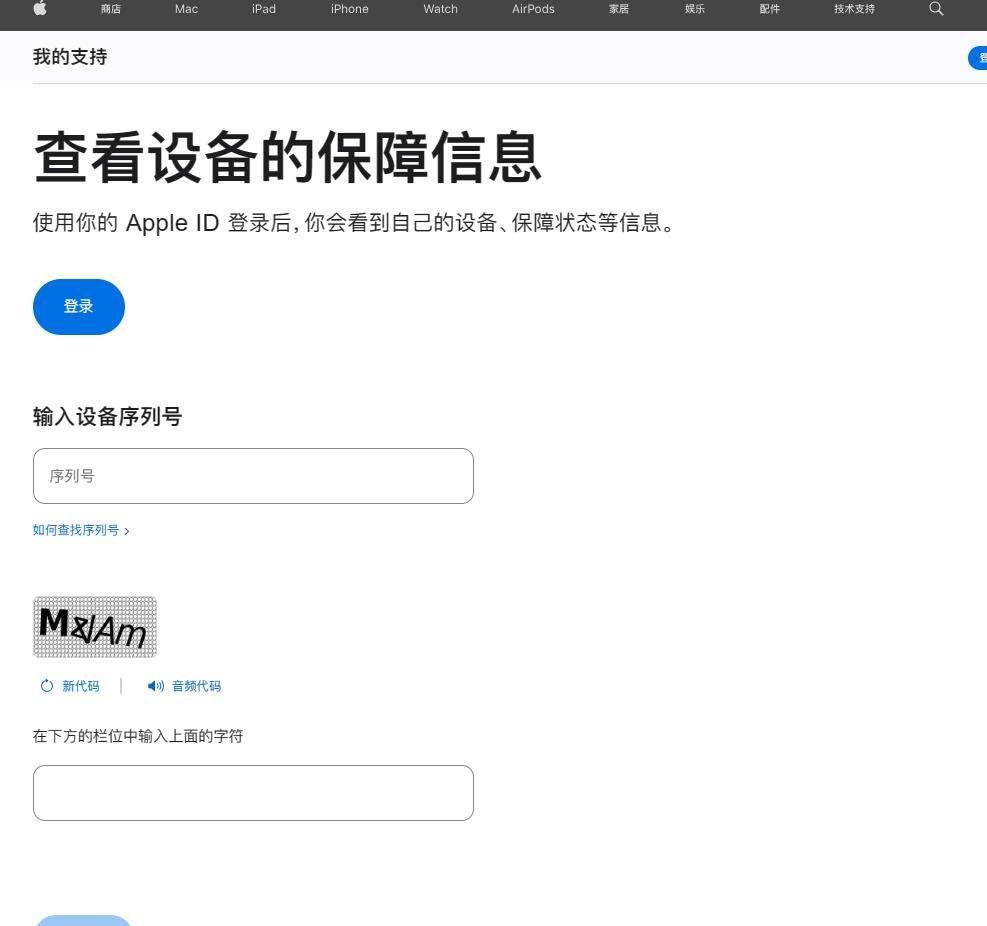The image size is (987, 926).
Task: Click 在下方的栏位中输入上面的字符 label
Action: [138, 736]
